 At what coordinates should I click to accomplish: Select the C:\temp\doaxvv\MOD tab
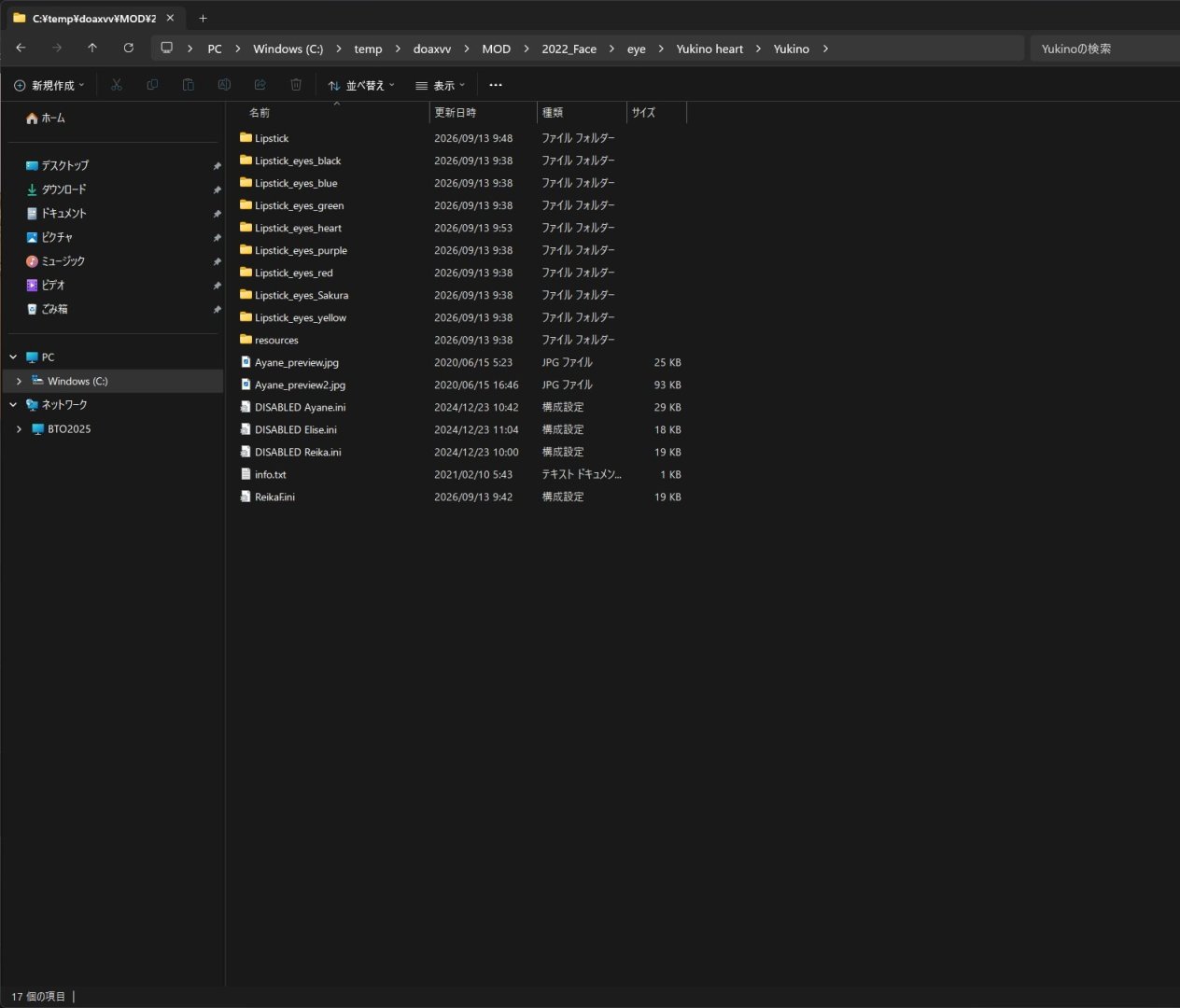(93, 18)
